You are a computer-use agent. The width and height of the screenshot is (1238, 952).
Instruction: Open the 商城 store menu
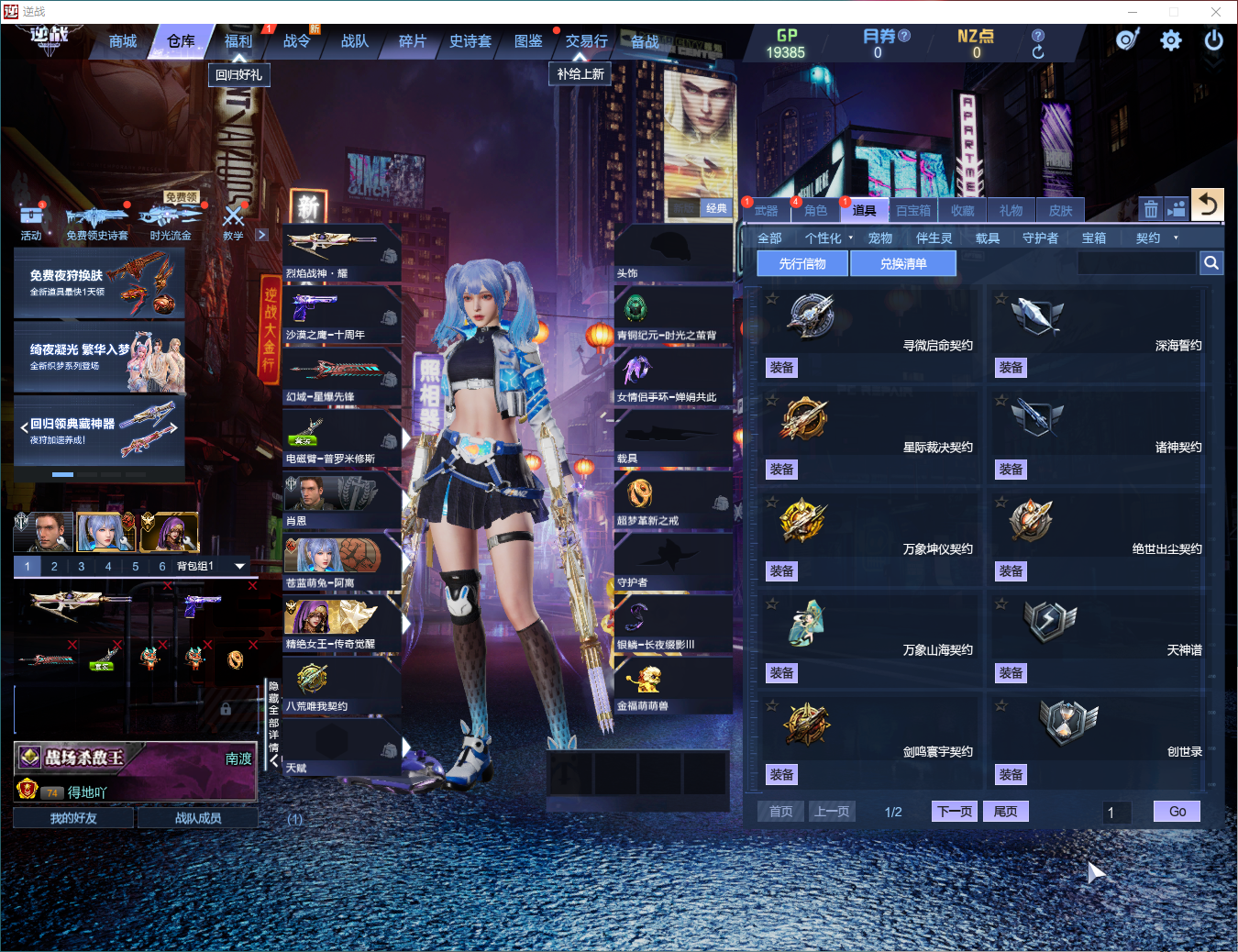pyautogui.click(x=122, y=41)
